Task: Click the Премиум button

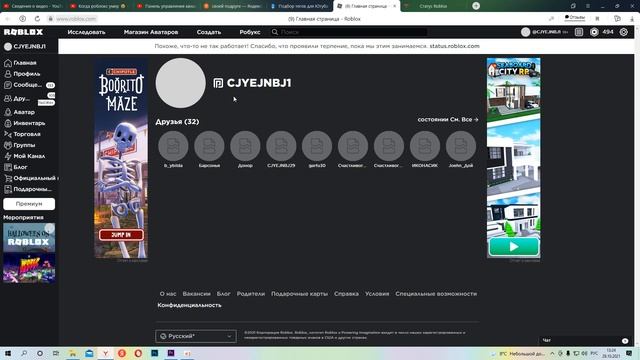Action: coord(29,204)
